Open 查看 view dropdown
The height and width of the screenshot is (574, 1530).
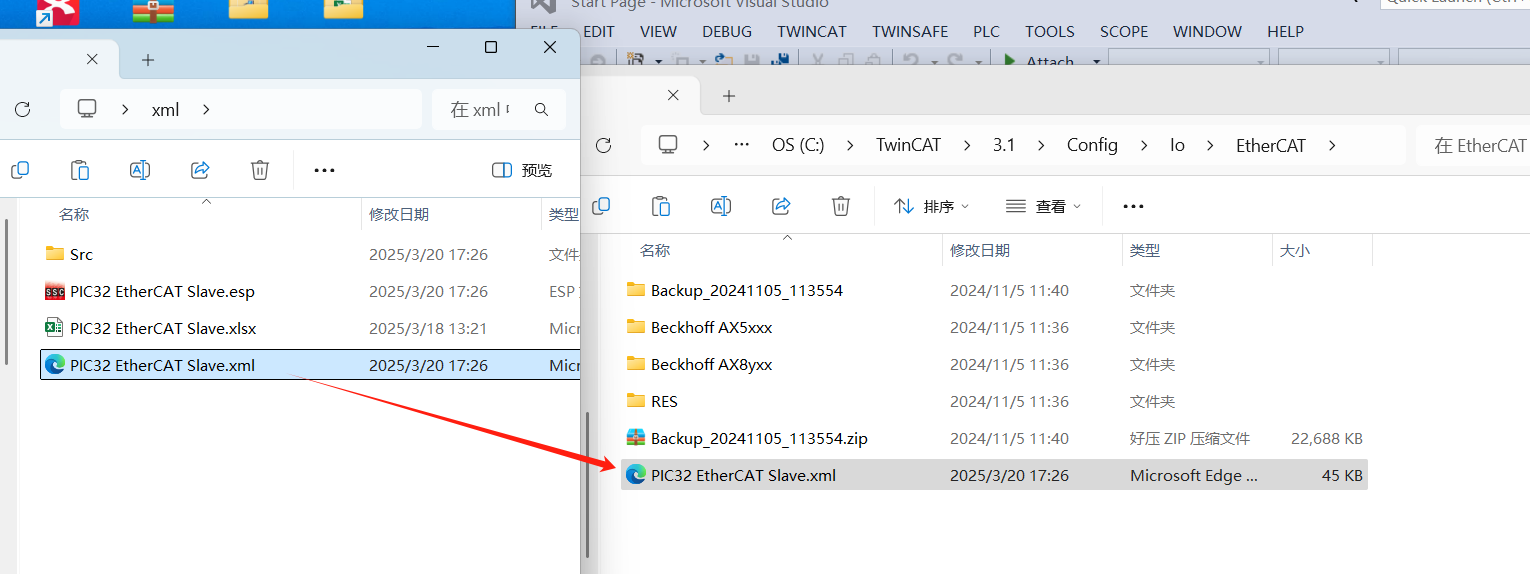tap(1044, 206)
